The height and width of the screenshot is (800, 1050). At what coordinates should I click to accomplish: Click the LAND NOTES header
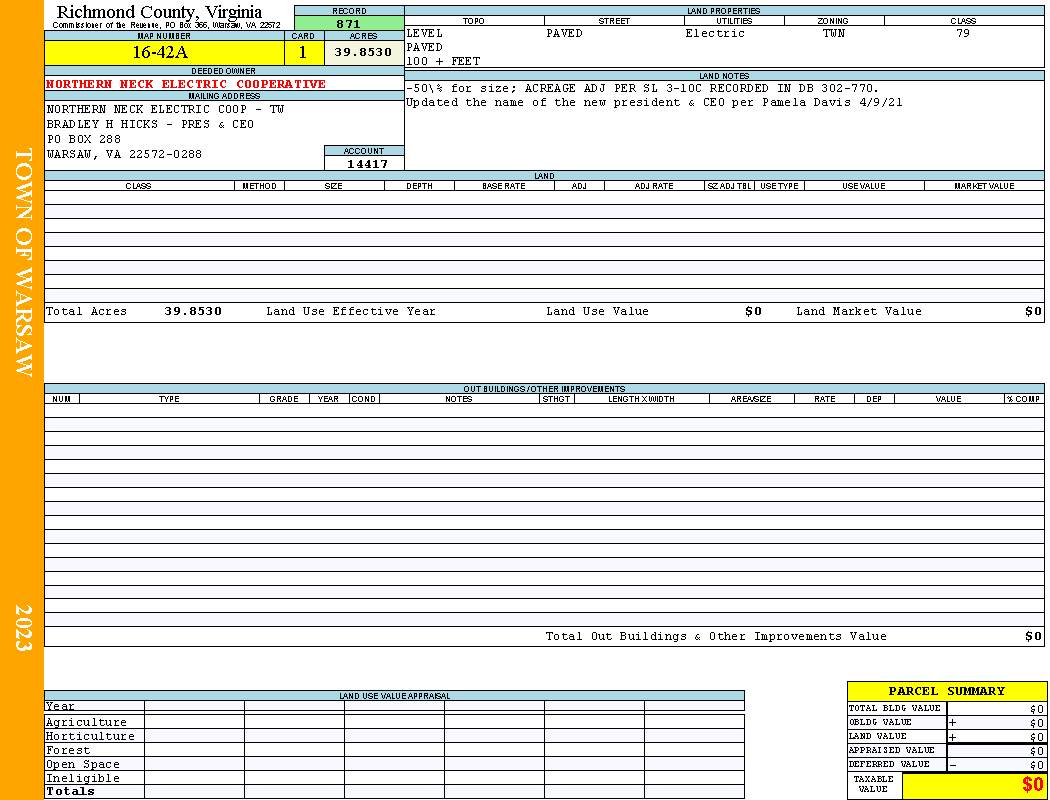[x=724, y=76]
